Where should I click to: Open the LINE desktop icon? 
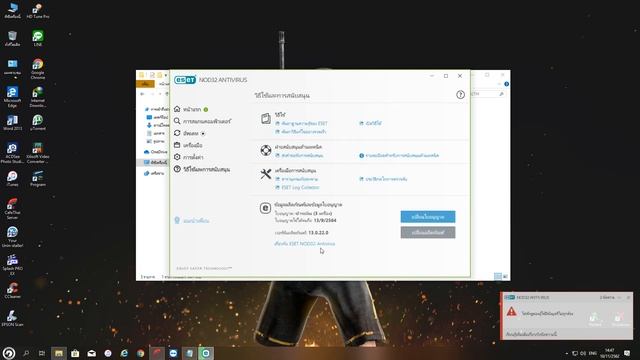[38, 38]
